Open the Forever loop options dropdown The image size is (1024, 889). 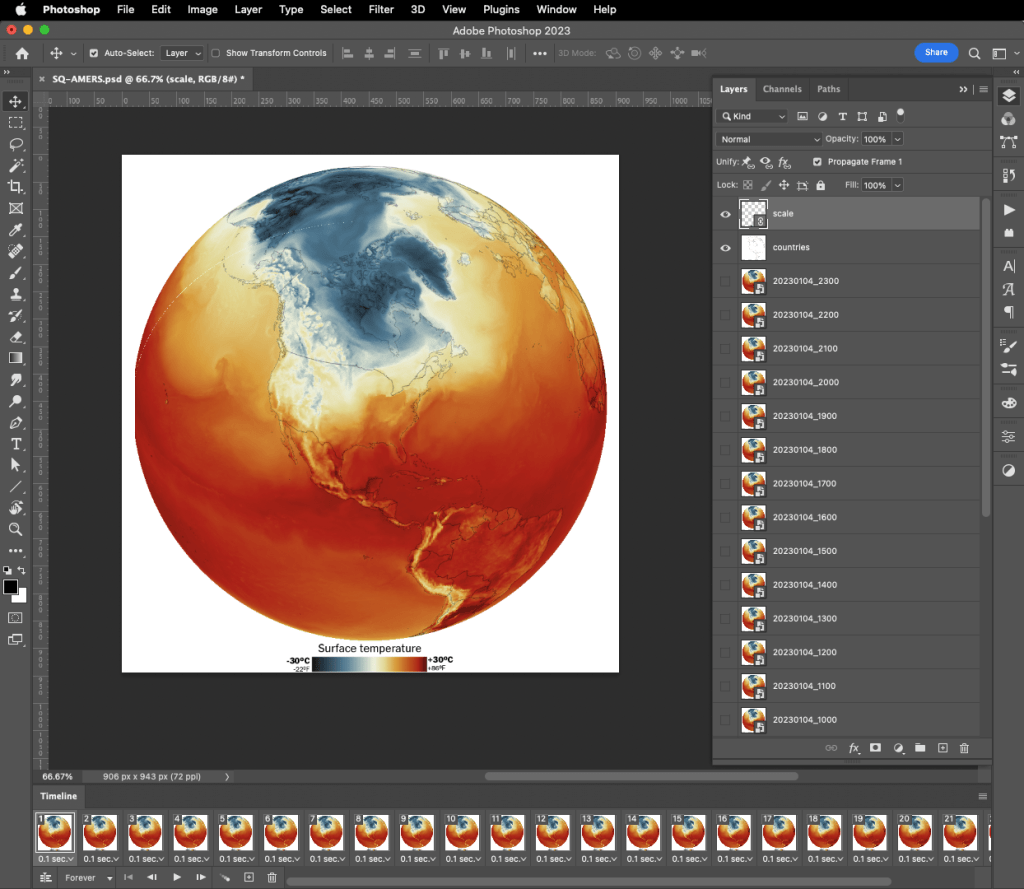click(88, 878)
